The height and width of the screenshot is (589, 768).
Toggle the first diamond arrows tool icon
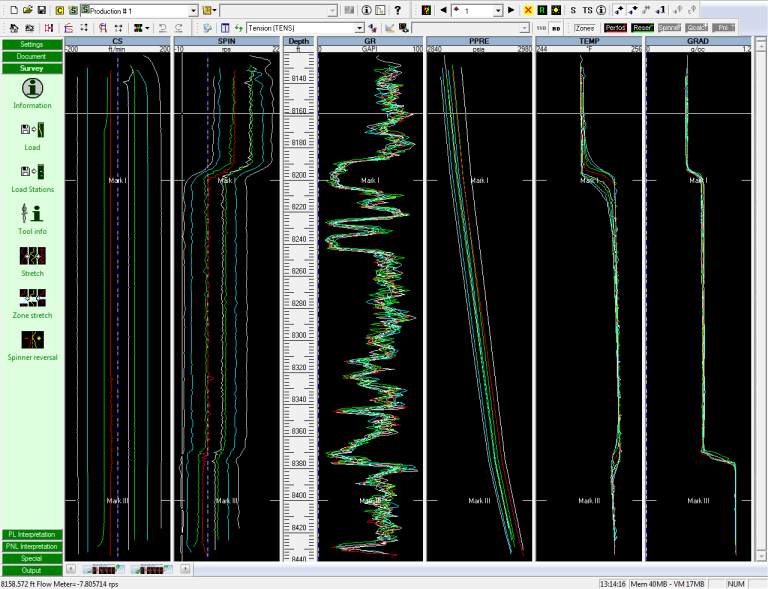620,10
